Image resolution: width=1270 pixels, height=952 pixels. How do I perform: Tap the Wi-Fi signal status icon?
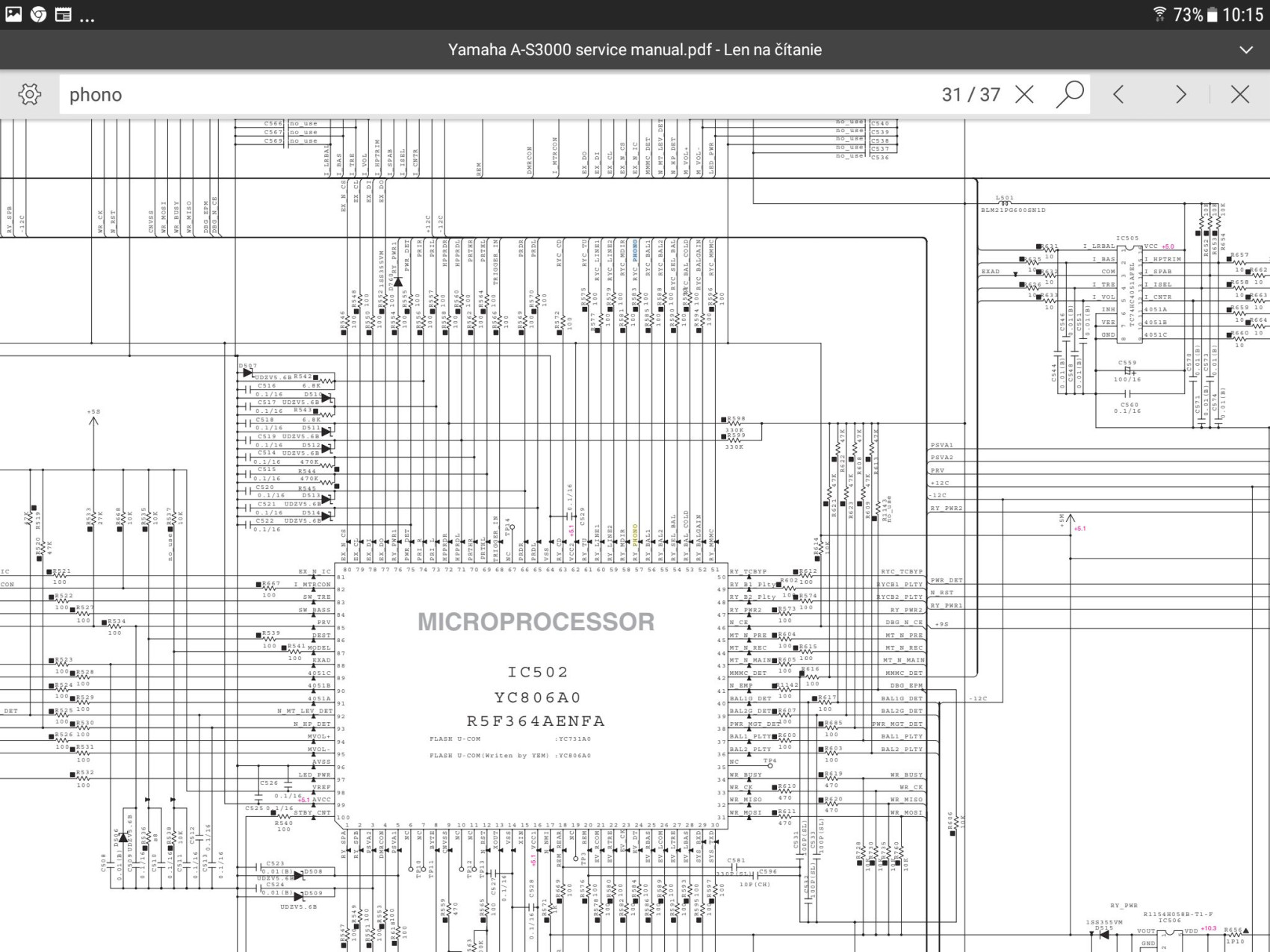coord(1159,14)
